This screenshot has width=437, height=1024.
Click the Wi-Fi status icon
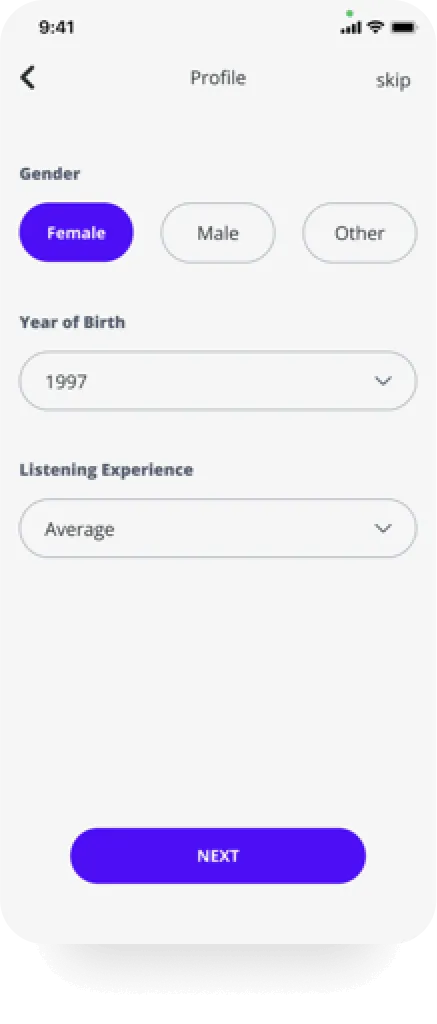click(375, 27)
